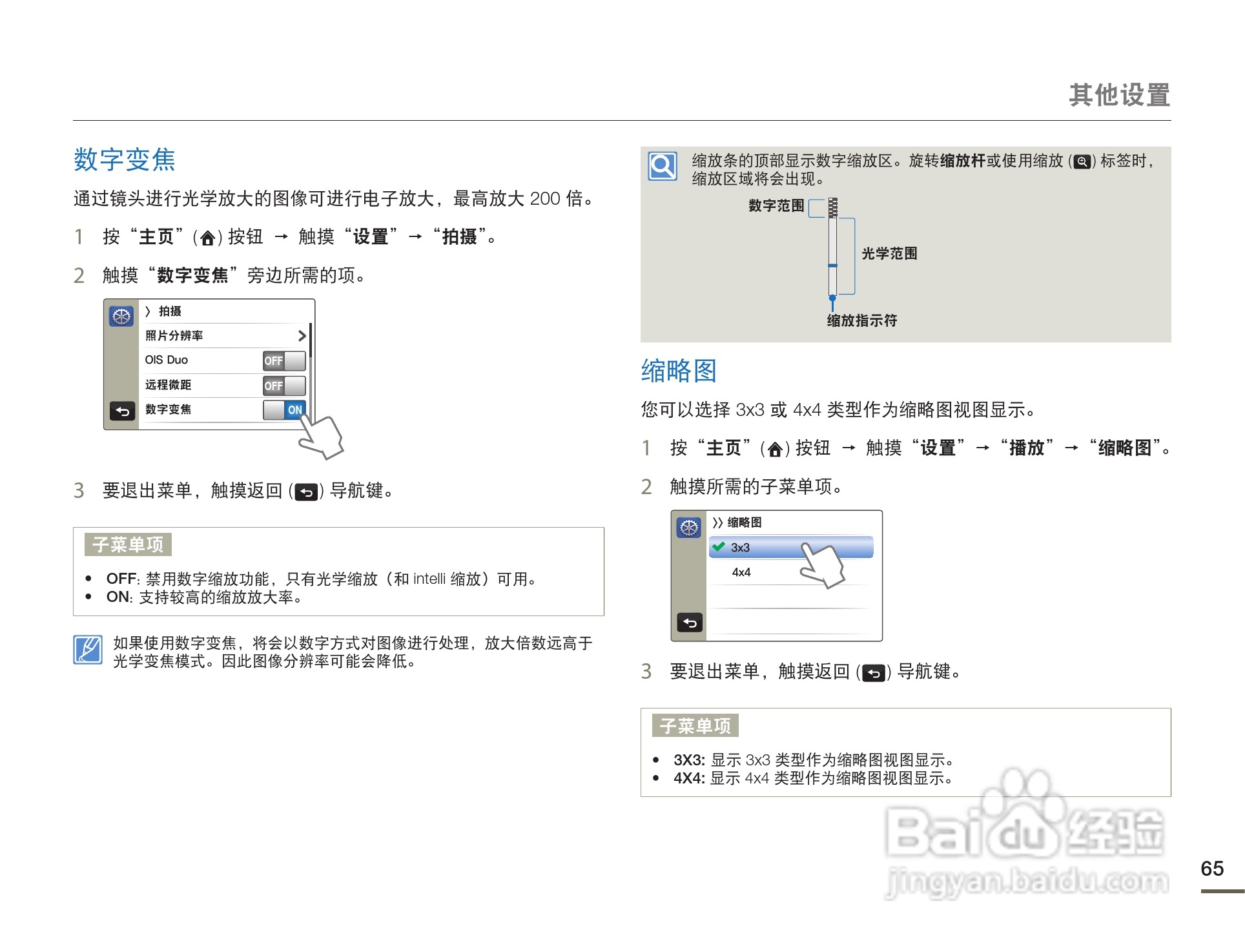Click the back arrow button in 拍摄 menu
This screenshot has height=952, width=1245.
click(x=123, y=411)
